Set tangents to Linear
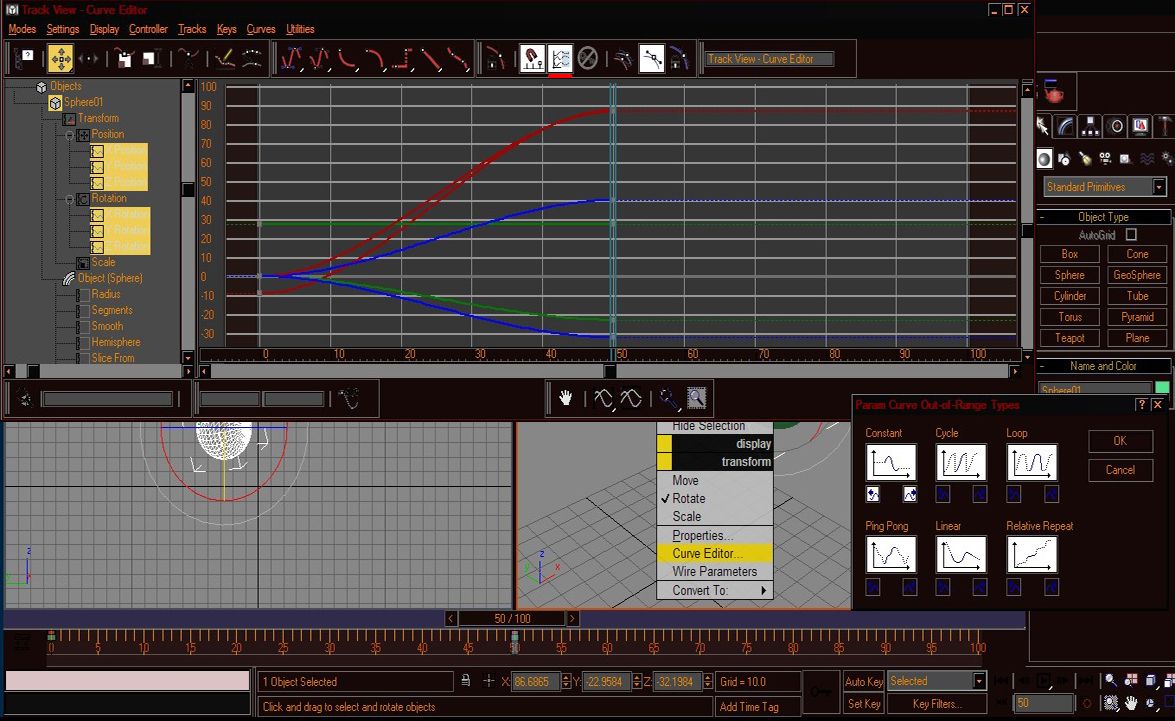This screenshot has height=721, width=1175. [430, 58]
